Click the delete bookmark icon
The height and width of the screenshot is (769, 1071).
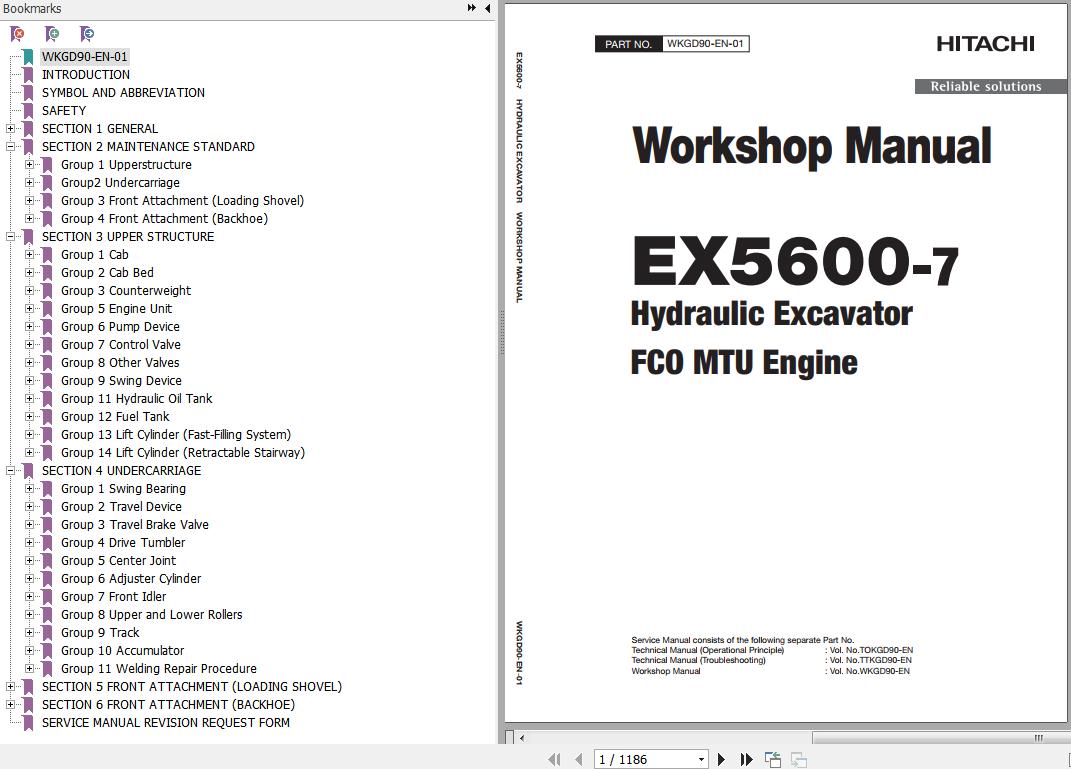18,33
